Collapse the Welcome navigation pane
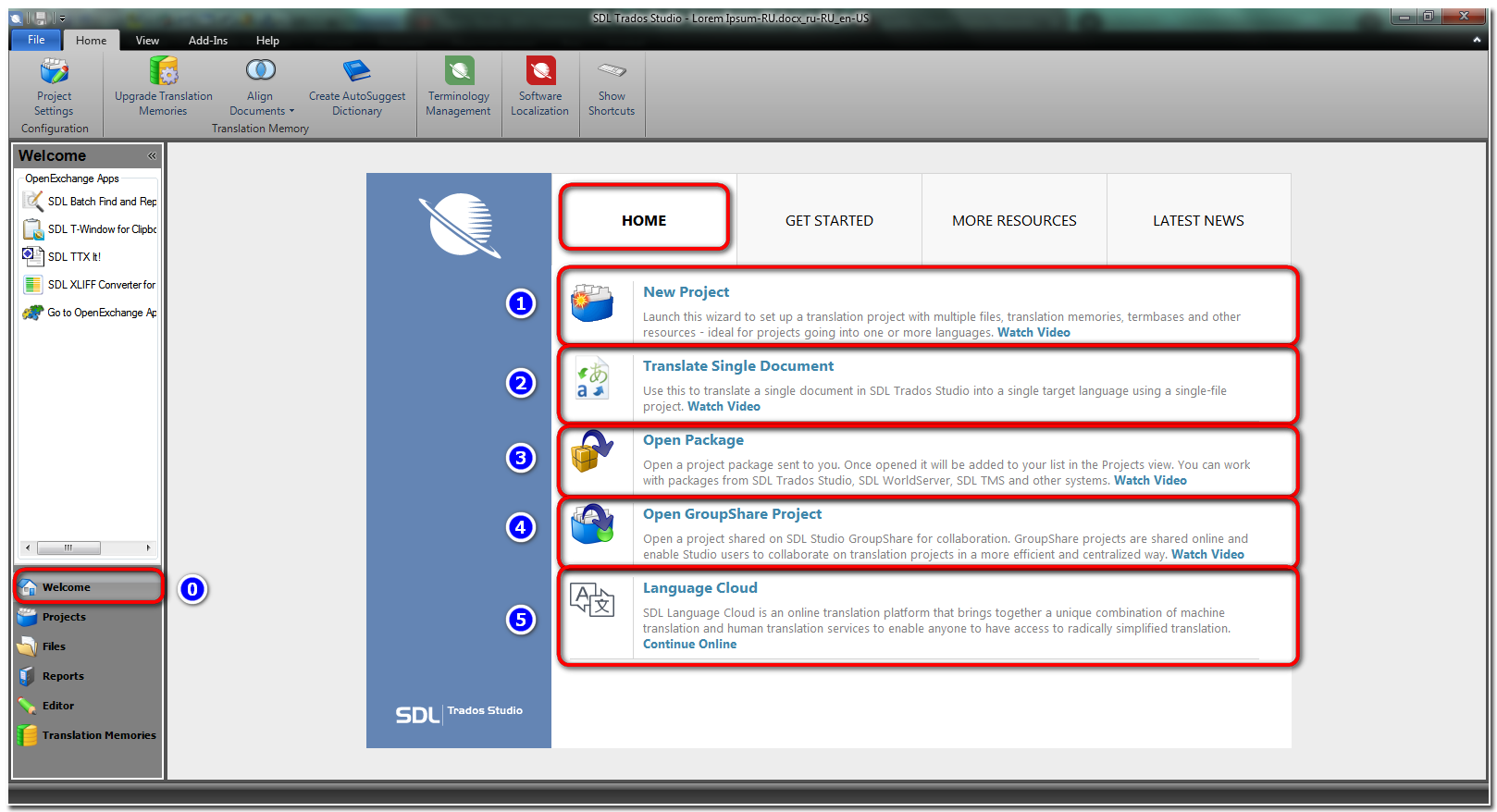This screenshot has height=812, width=1497. click(152, 155)
